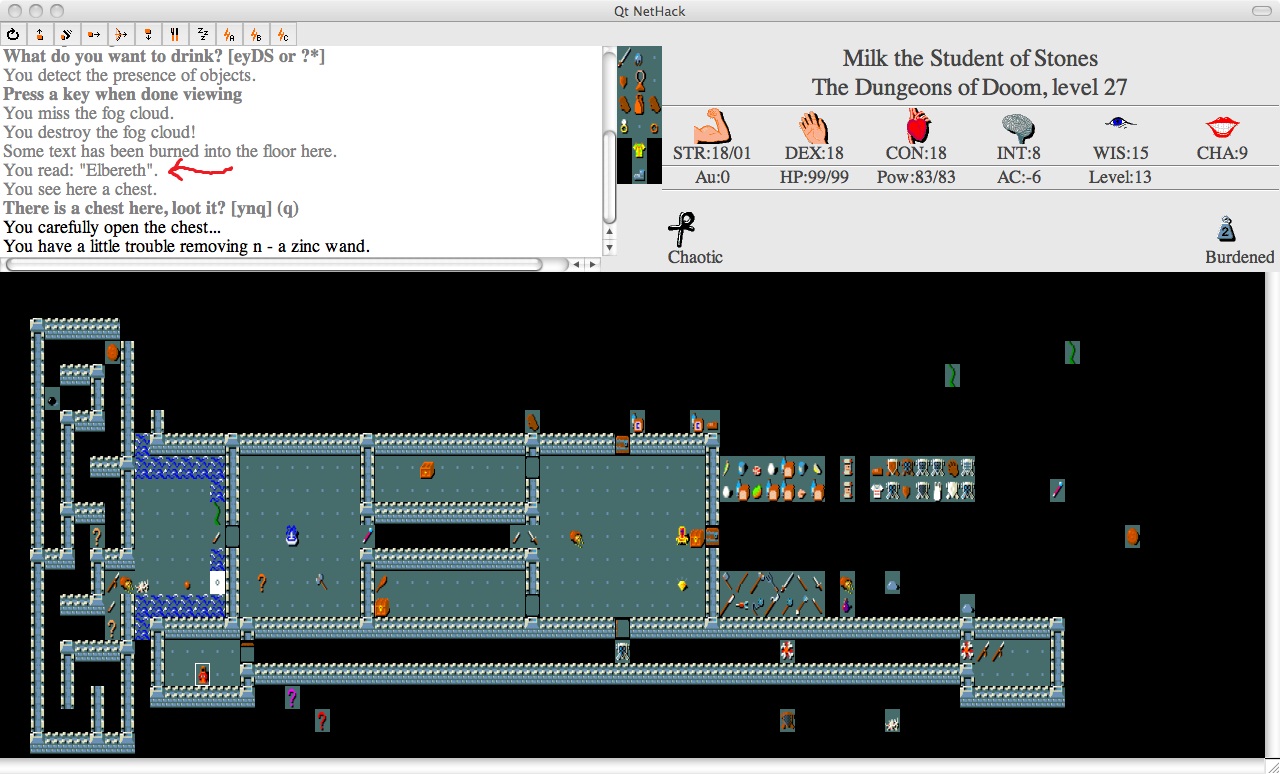Click the constitution heart icon
The image size is (1280, 774).
pyautogui.click(x=917, y=126)
